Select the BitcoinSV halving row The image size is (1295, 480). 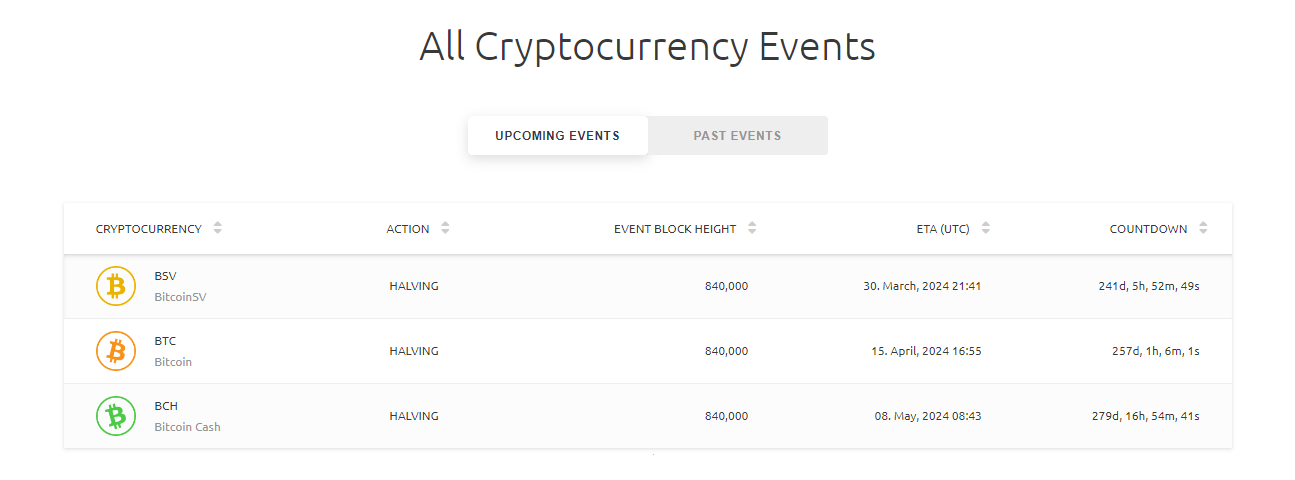coord(414,286)
